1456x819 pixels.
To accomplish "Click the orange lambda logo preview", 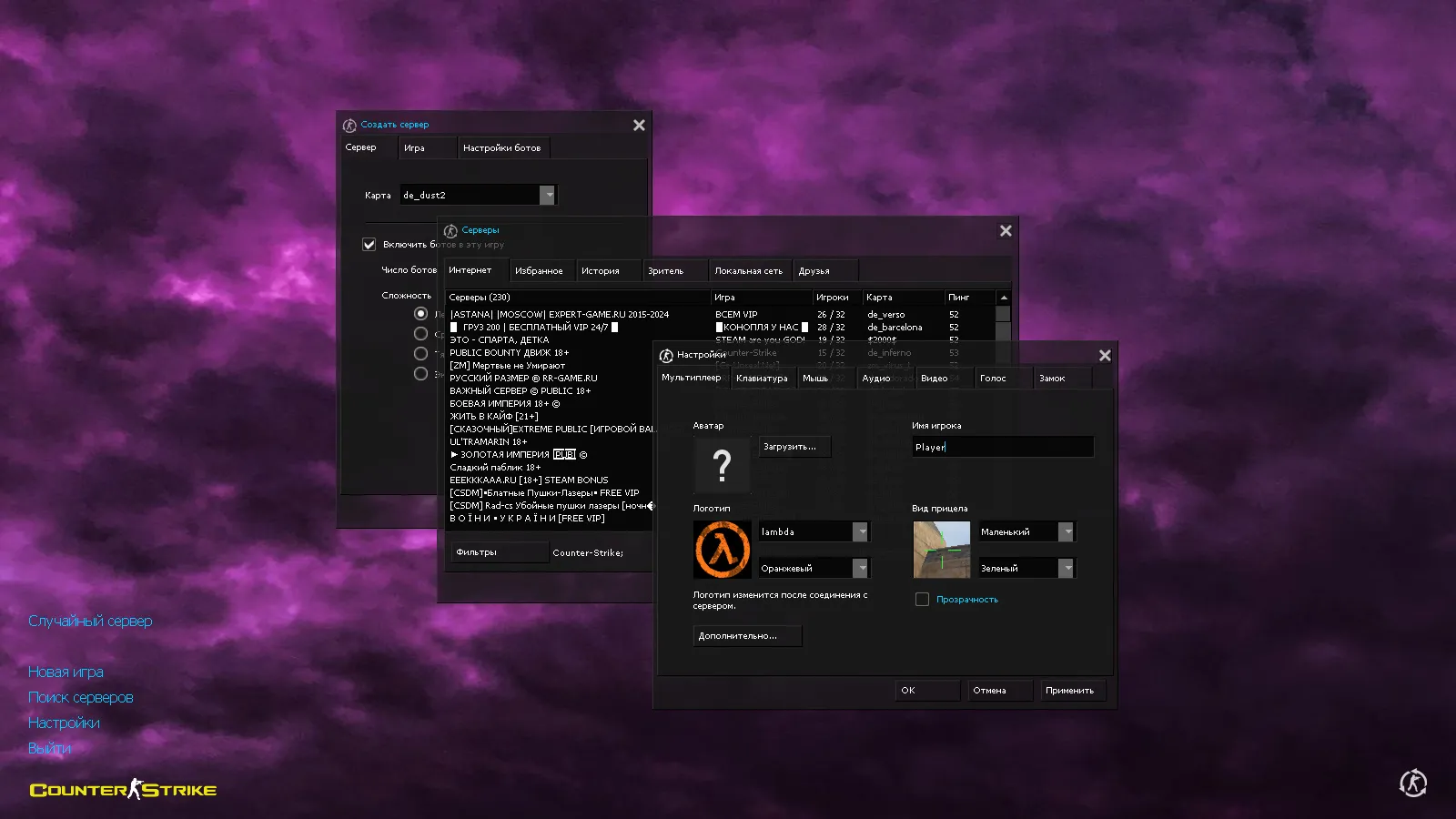I will point(722,550).
